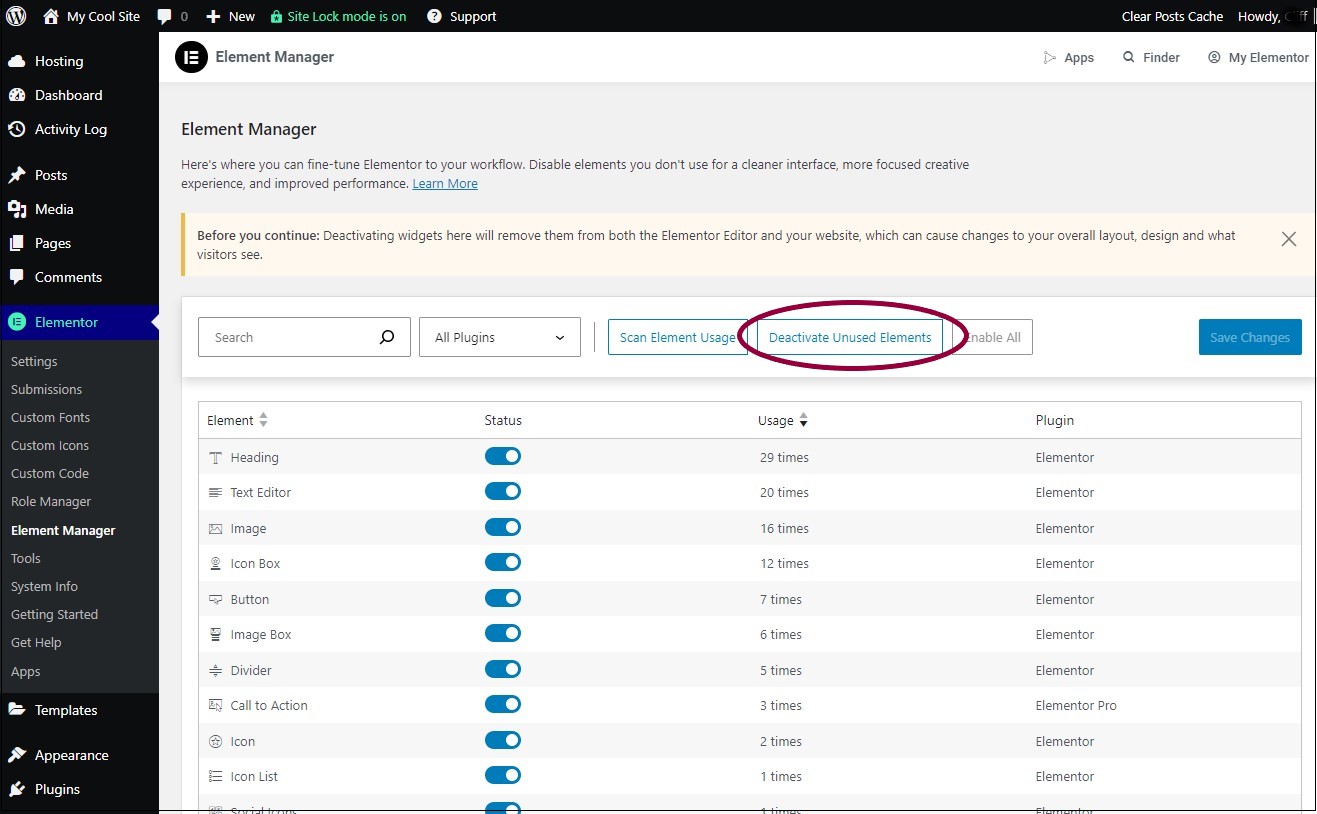Viewport: 1317px width, 814px height.
Task: Click the WordPress logo in the admin bar
Action: [x=16, y=15]
